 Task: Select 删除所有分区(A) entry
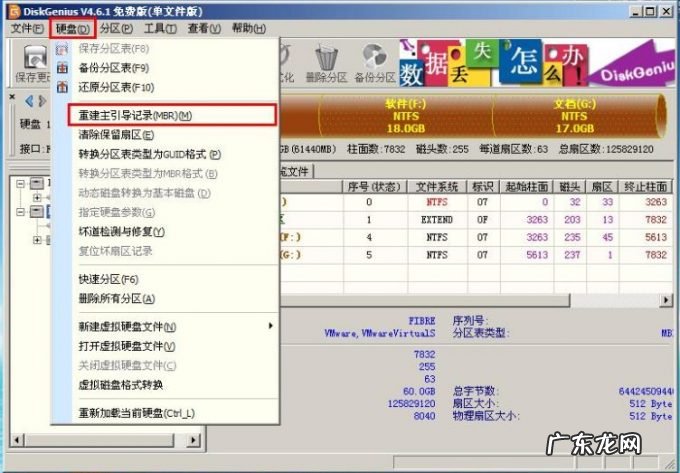click(x=116, y=299)
